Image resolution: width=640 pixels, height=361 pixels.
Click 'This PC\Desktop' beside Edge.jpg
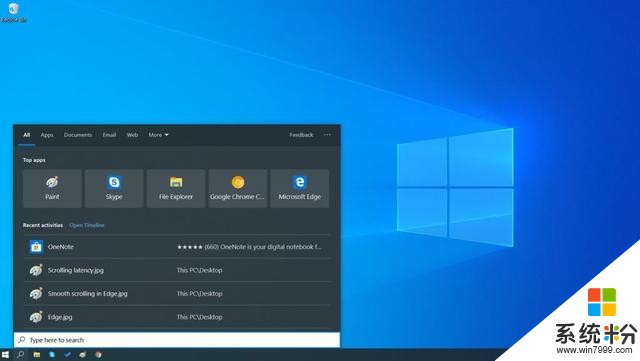(200, 316)
